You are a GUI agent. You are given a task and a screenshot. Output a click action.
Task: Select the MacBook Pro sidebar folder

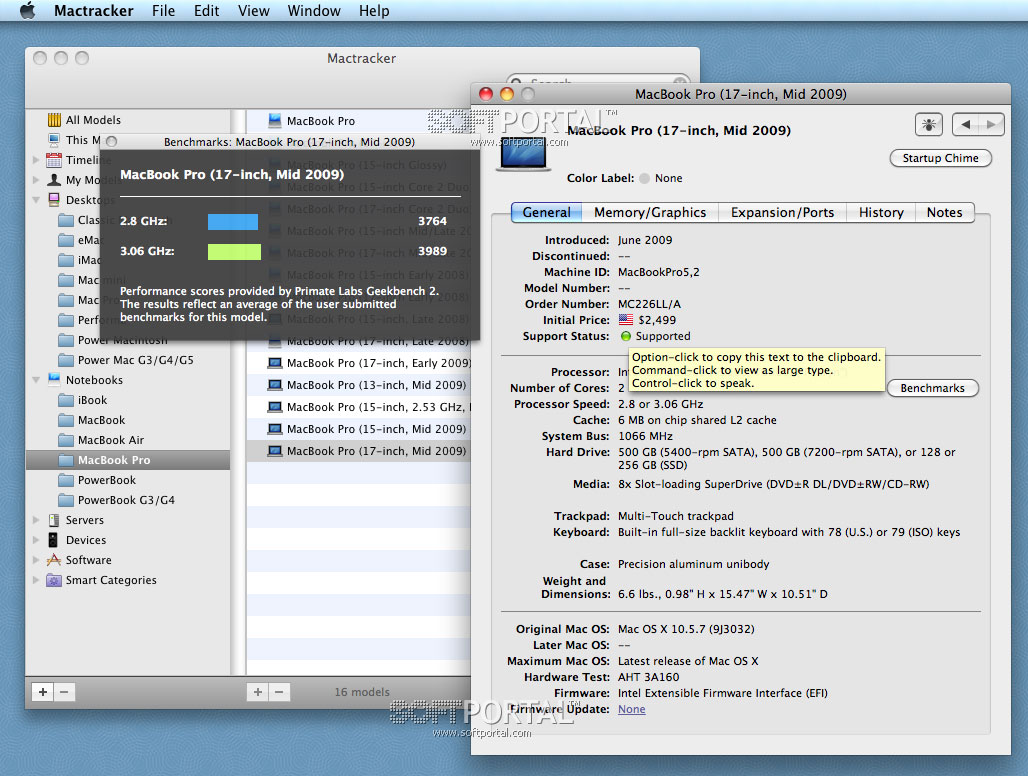[x=128, y=460]
